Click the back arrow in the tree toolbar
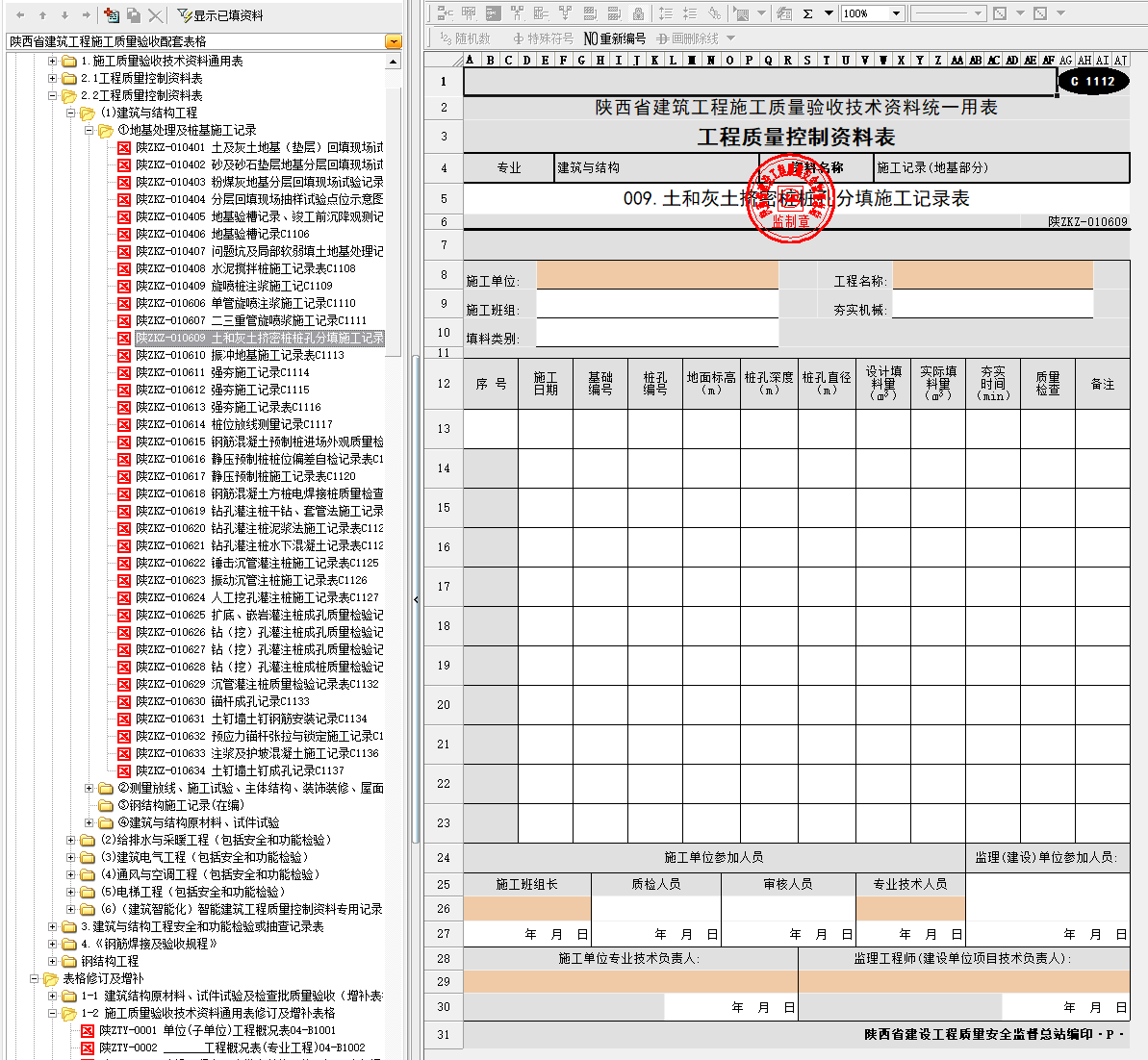Image resolution: width=1148 pixels, height=1060 pixels. point(20,14)
